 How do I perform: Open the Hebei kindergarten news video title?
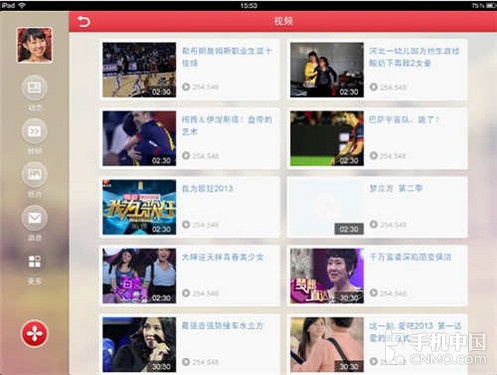(414, 57)
